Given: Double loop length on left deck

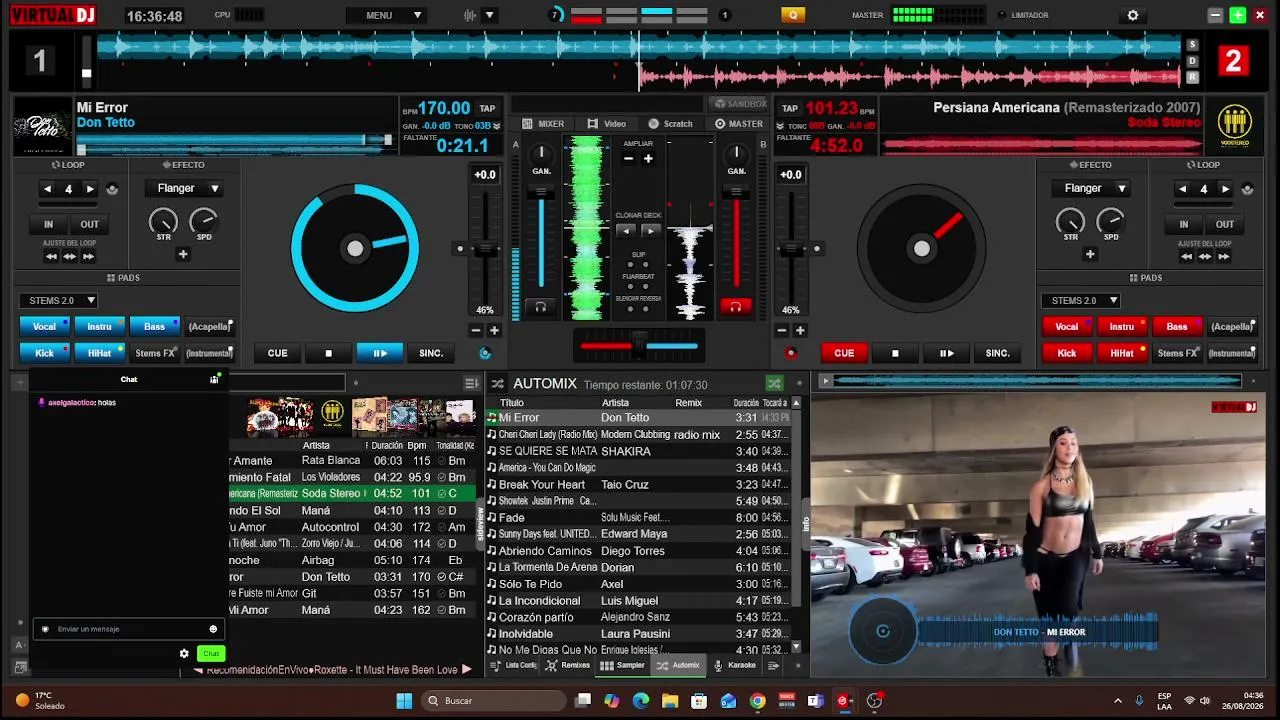Looking at the screenshot, I should 90,189.
